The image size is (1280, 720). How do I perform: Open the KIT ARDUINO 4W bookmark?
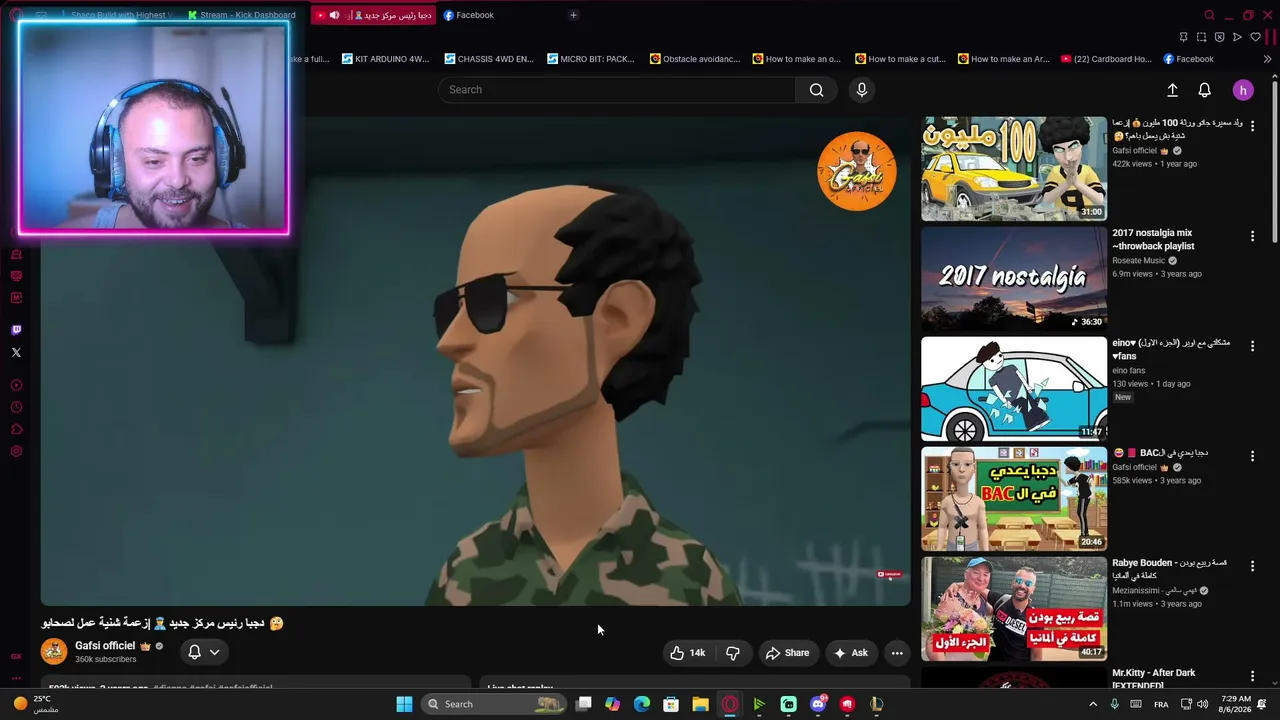coord(385,59)
